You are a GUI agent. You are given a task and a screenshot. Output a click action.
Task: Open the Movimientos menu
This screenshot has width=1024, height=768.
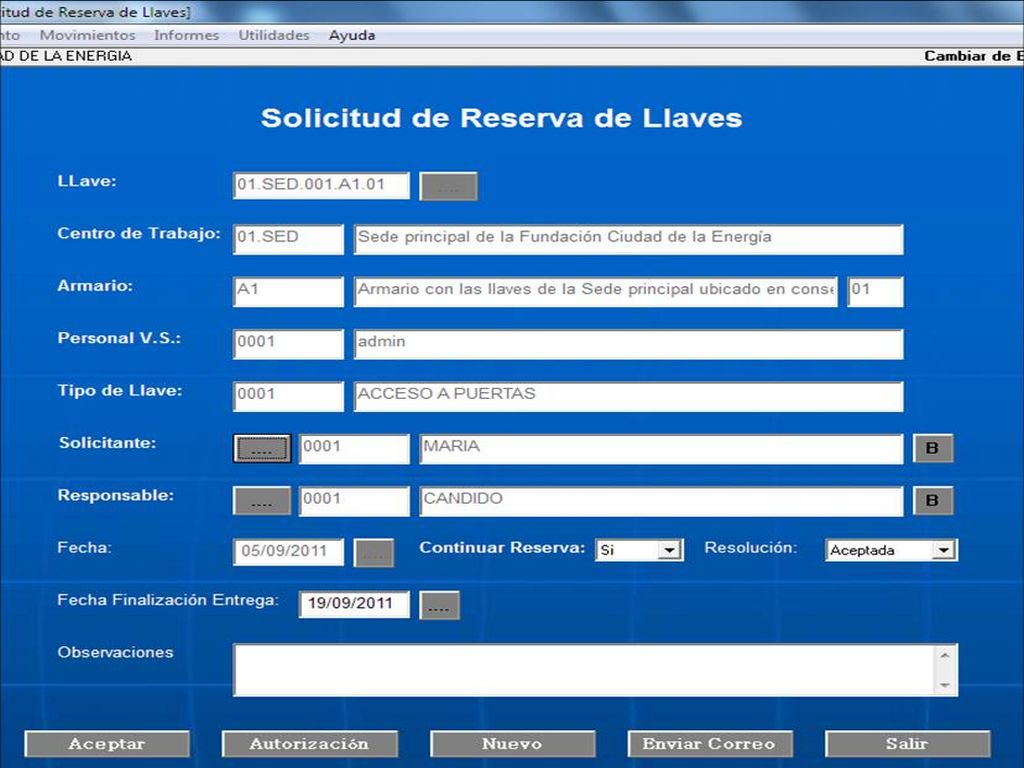[x=87, y=35]
